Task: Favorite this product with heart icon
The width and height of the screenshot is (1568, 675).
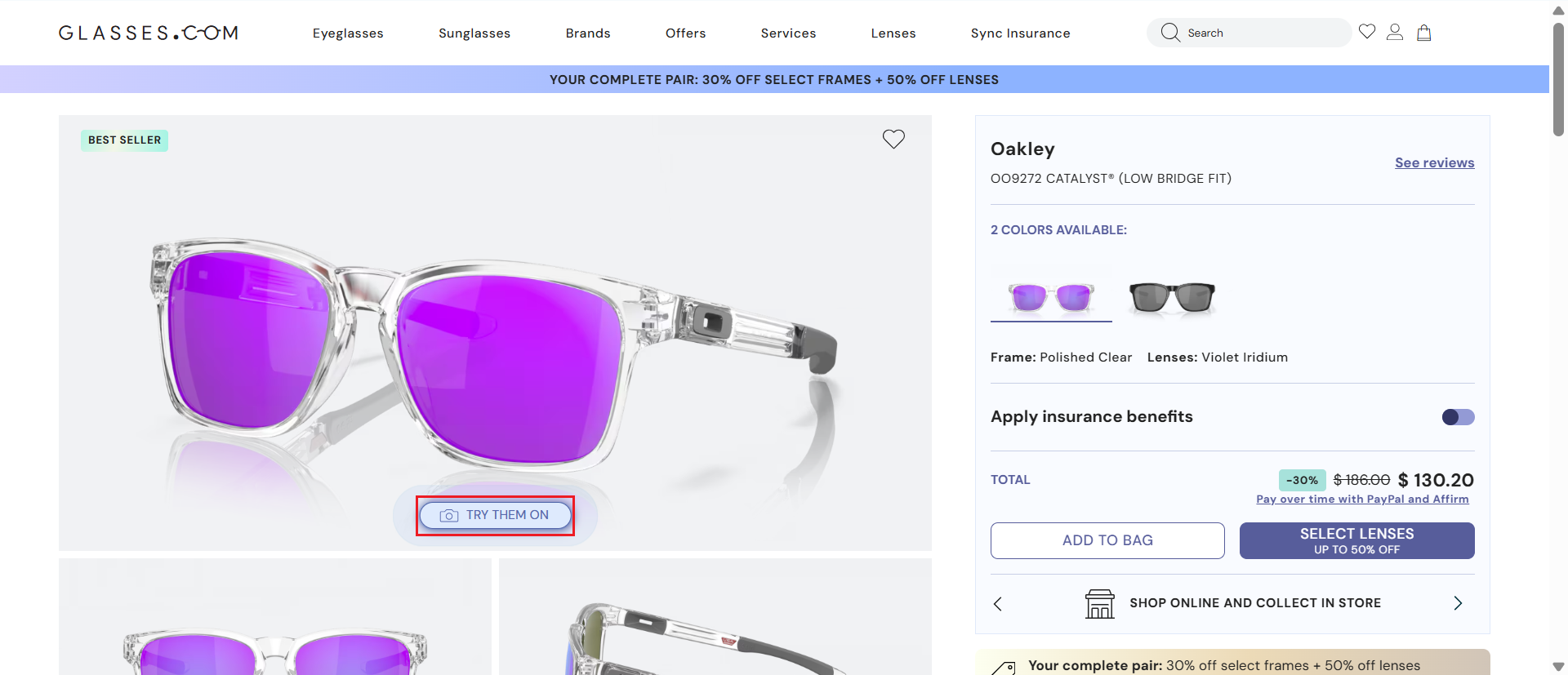Action: 893,140
